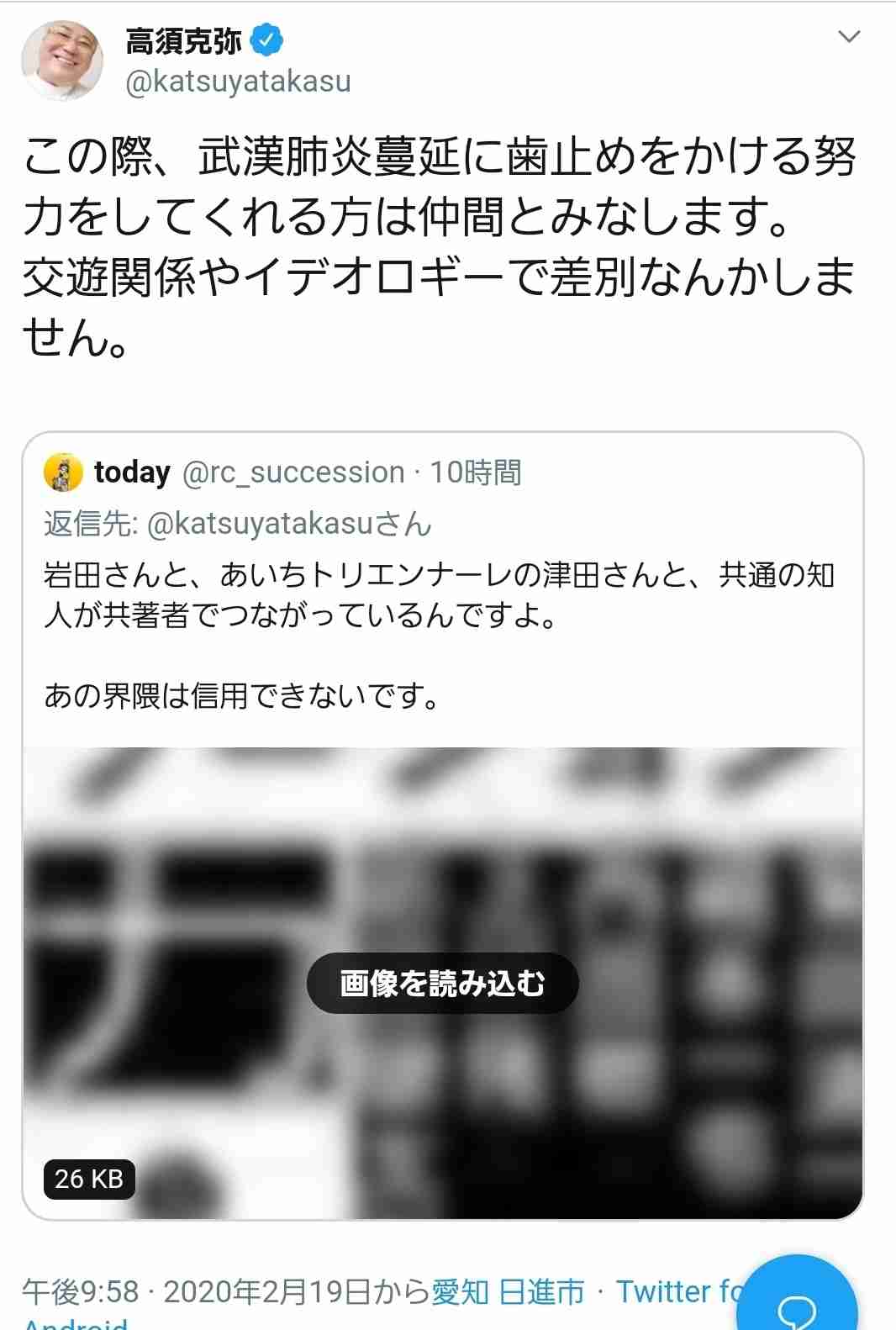Select the 高須克弥 display name
Screen dimensions: 896x1330
tap(183, 40)
